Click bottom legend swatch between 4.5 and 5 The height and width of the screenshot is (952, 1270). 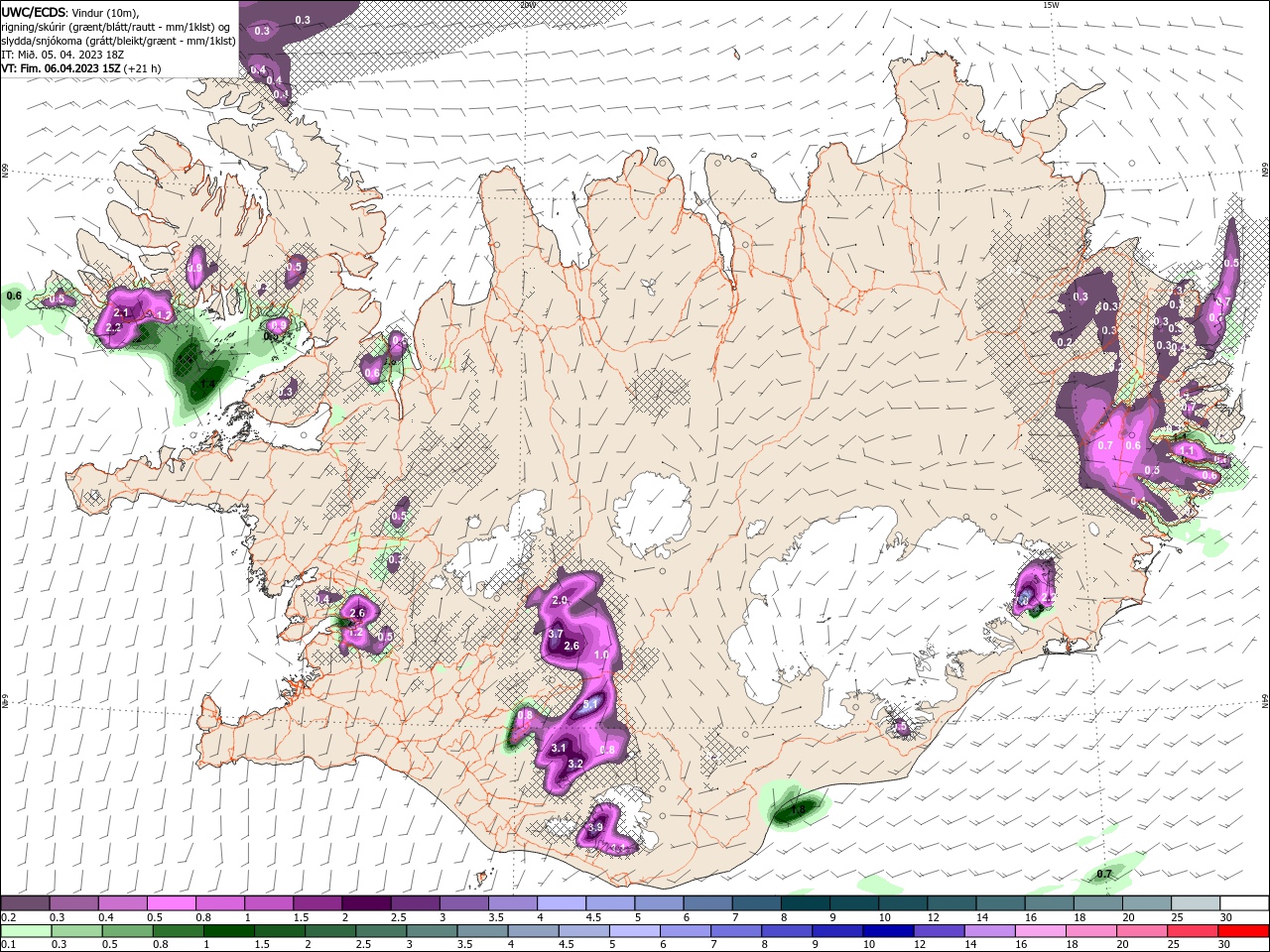point(583,931)
